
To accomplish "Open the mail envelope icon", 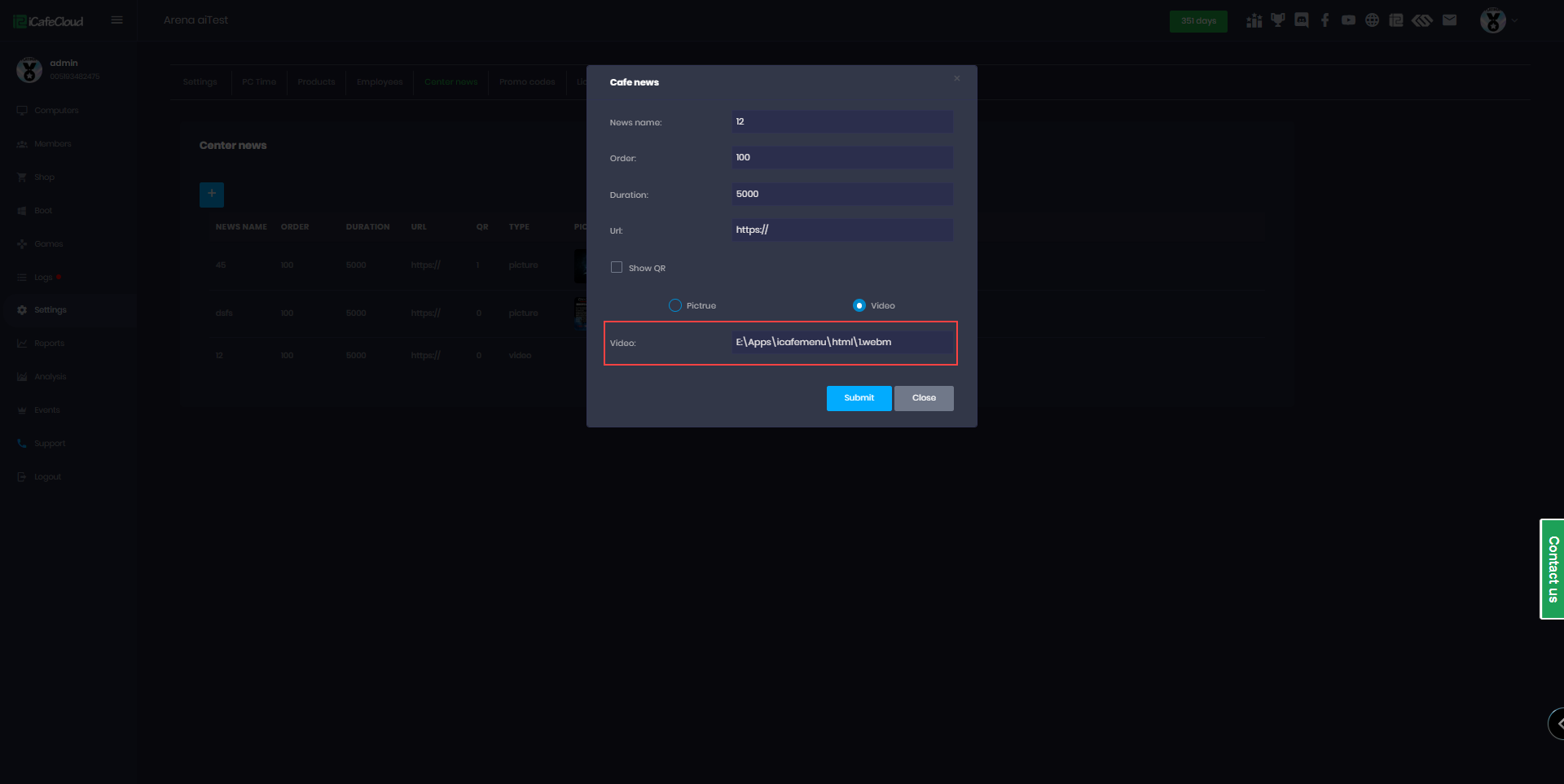I will [x=1449, y=20].
